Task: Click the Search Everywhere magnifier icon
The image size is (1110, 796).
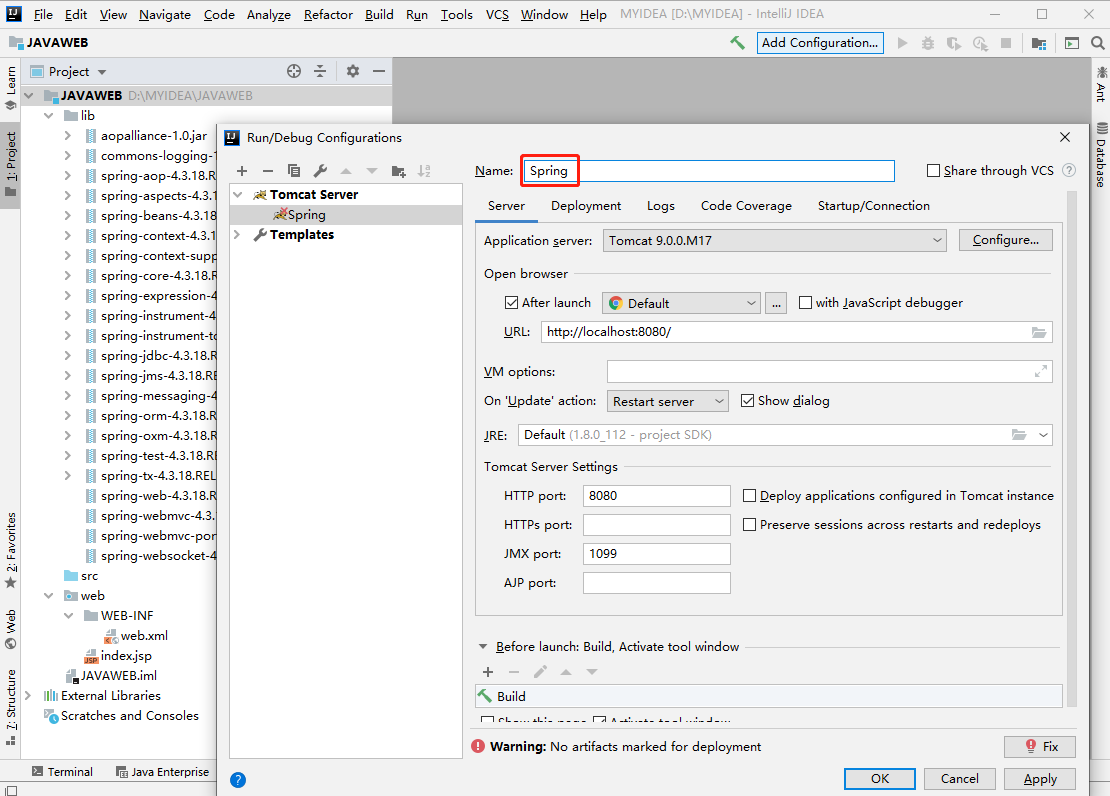Action: click(x=1097, y=43)
